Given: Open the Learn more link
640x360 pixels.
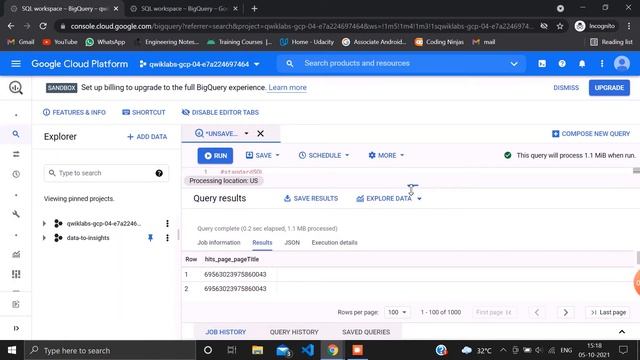Looking at the screenshot, I should click(287, 88).
